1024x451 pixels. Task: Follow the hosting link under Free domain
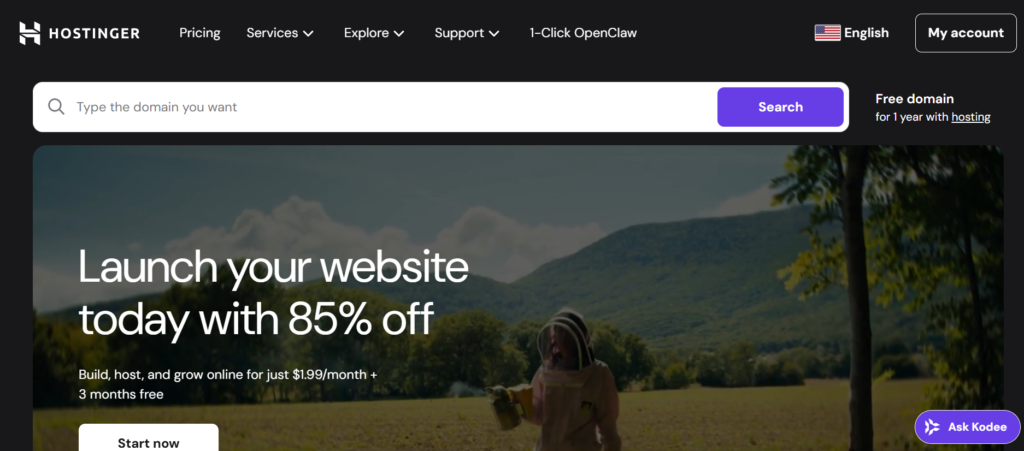[971, 117]
